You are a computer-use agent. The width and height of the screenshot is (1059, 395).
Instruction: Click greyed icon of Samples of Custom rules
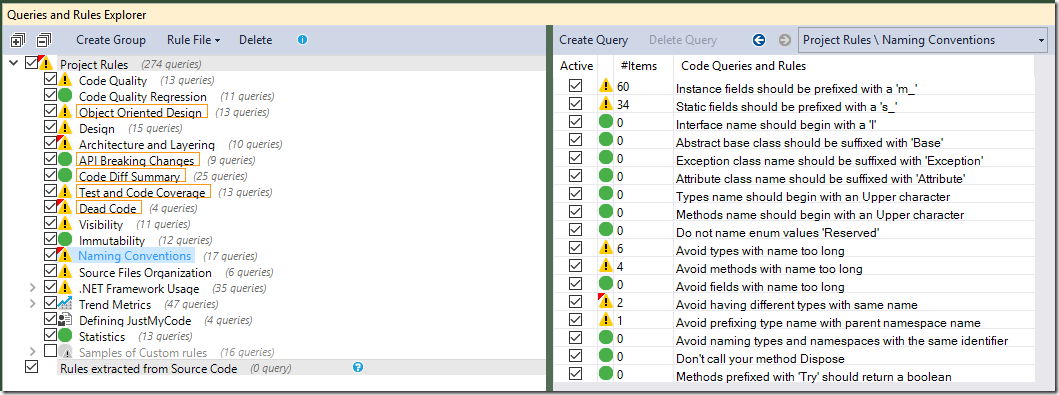pos(65,352)
